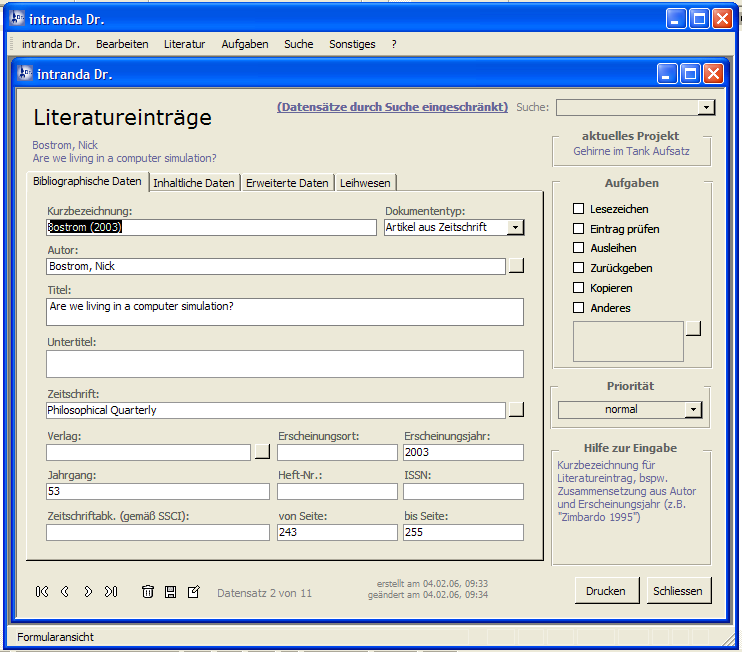
Task: Open the Verlag lookup button
Action: pos(262,451)
